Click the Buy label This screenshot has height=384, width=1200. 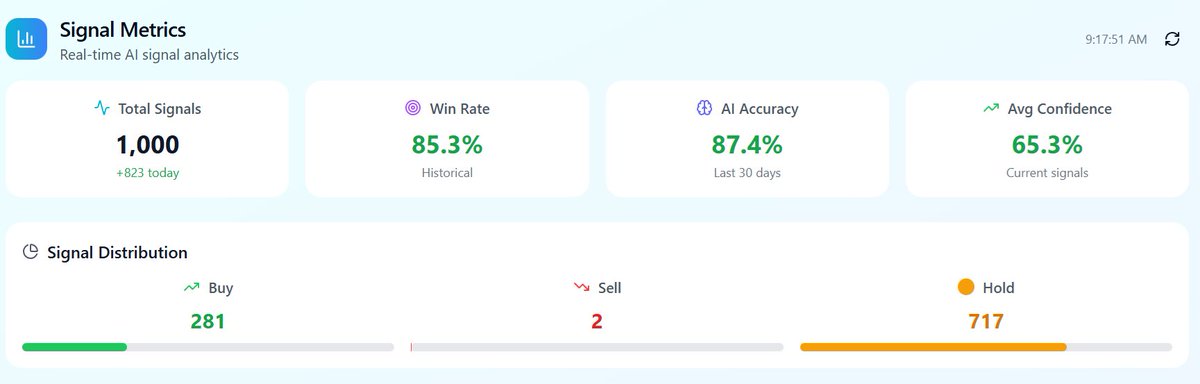point(221,288)
